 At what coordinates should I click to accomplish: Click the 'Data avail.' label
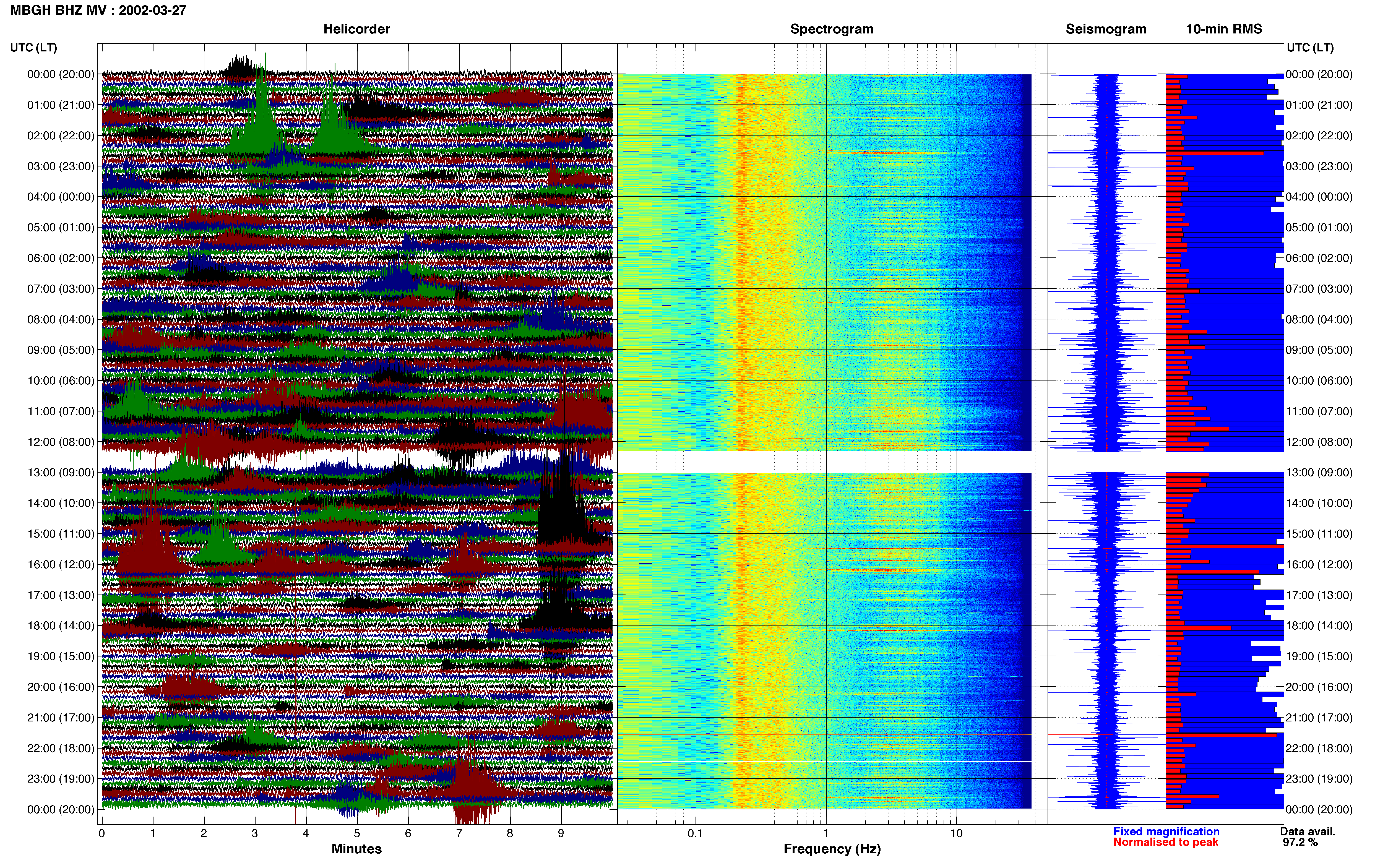pyautogui.click(x=1308, y=832)
